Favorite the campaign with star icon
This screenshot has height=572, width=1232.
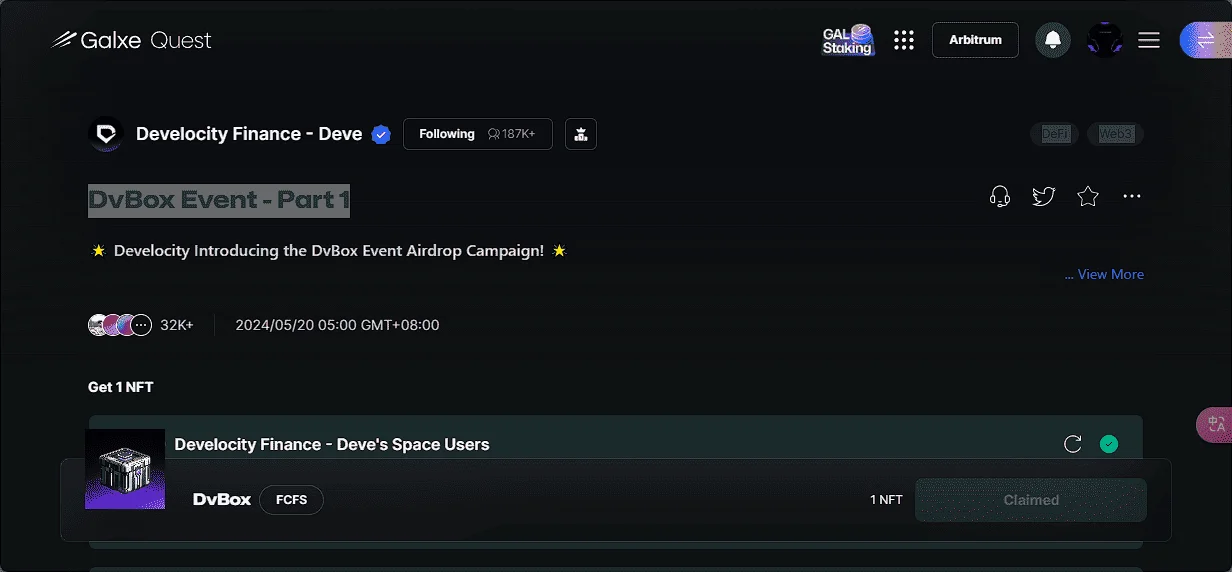pos(1088,196)
